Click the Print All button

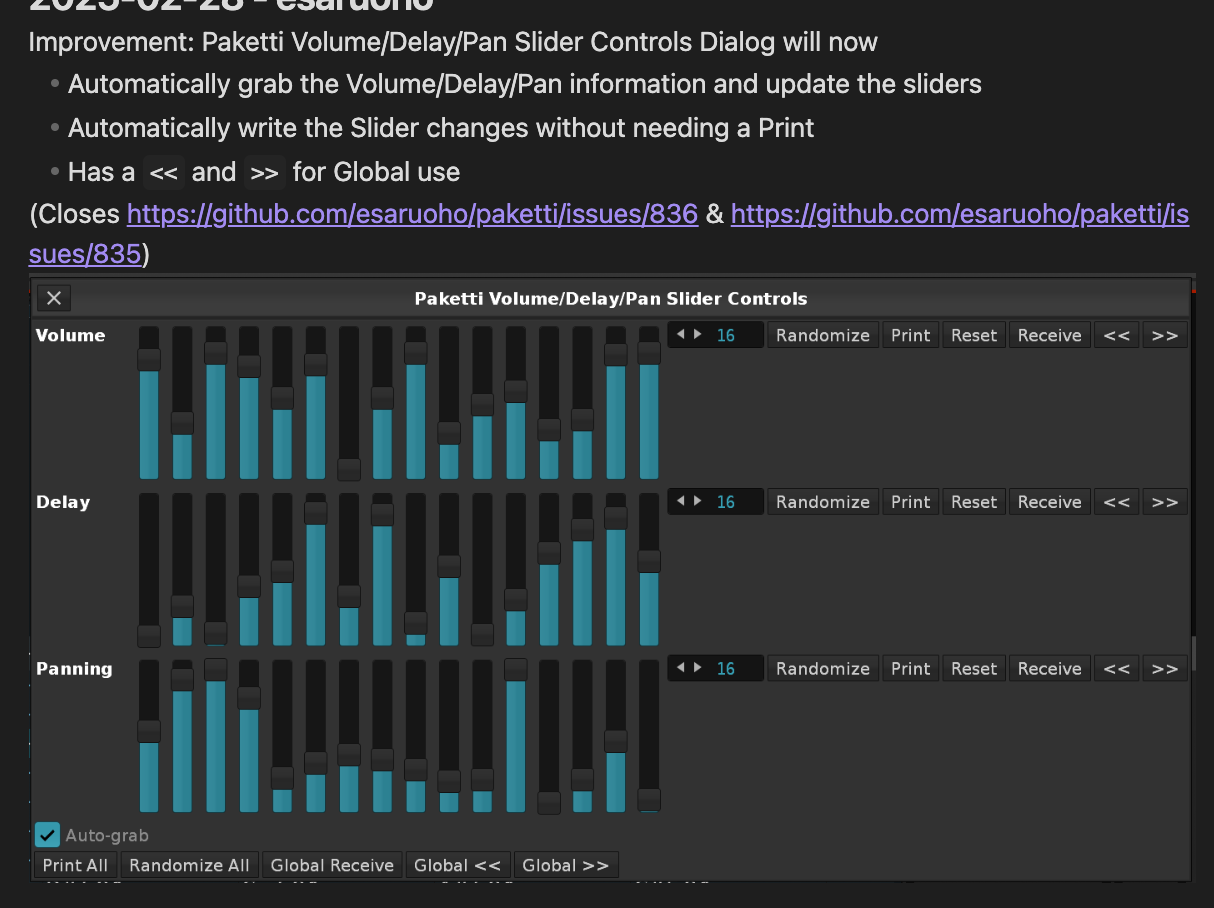tap(76, 865)
